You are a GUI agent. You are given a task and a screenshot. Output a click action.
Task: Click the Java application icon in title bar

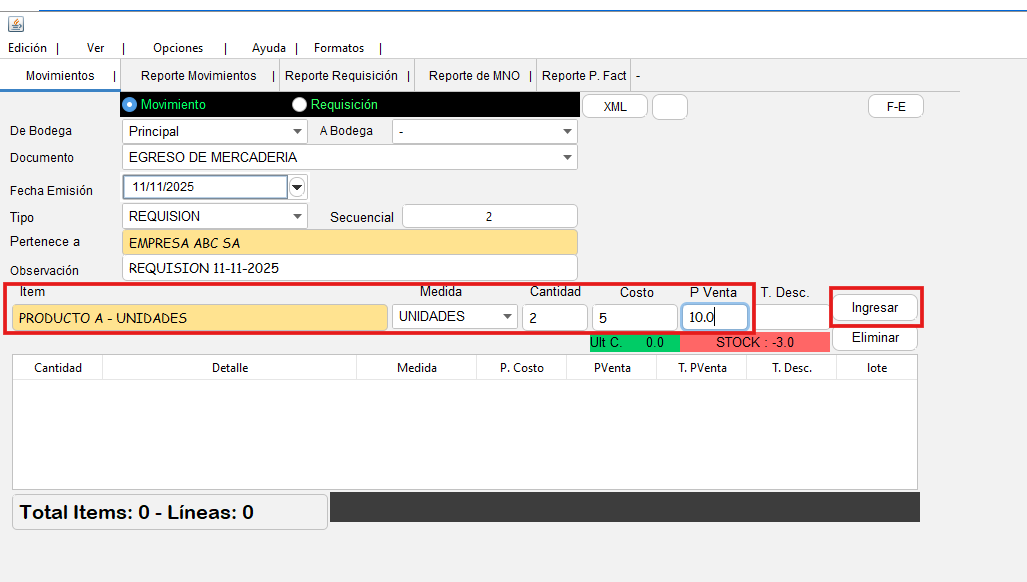click(16, 24)
